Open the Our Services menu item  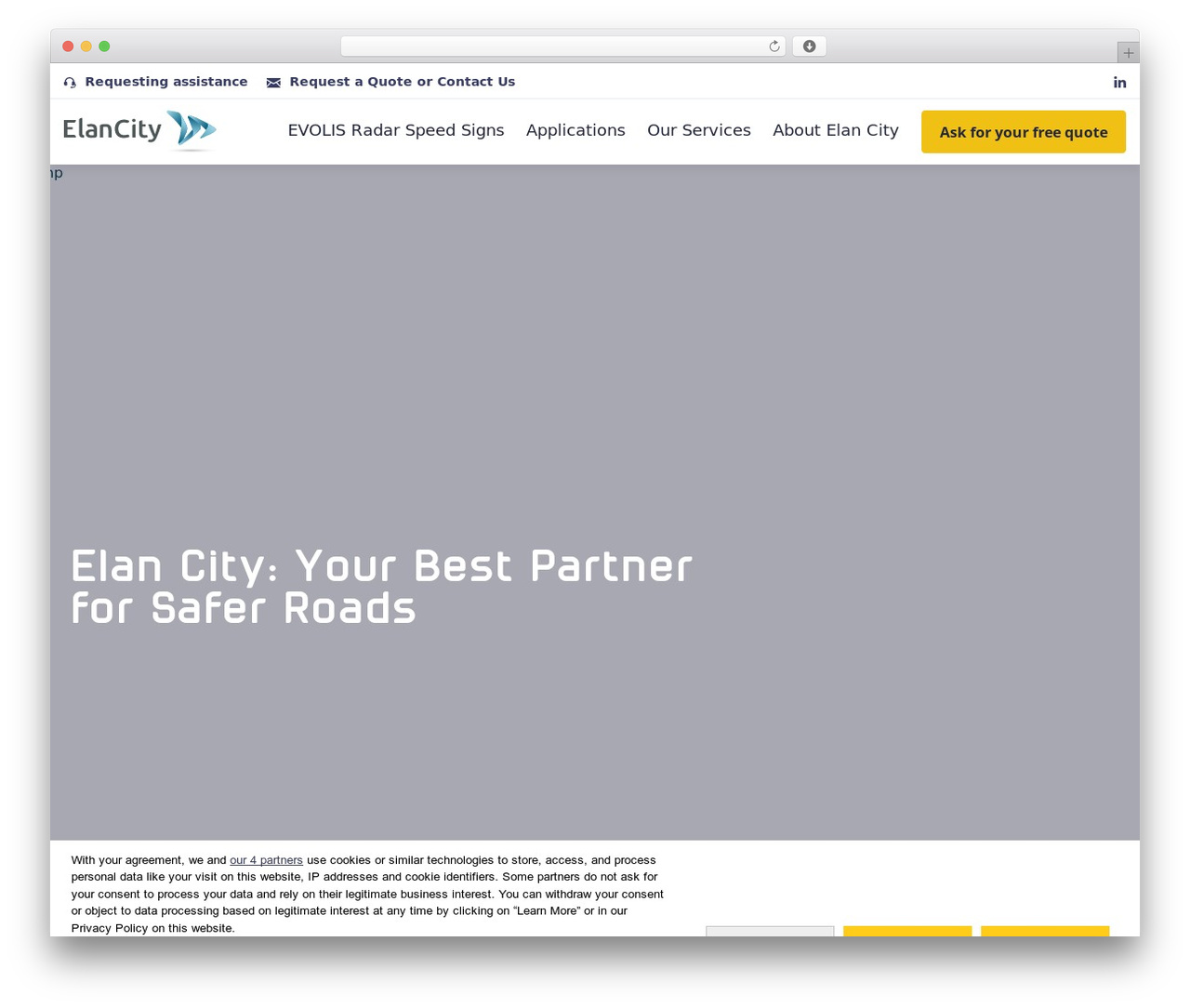(699, 130)
